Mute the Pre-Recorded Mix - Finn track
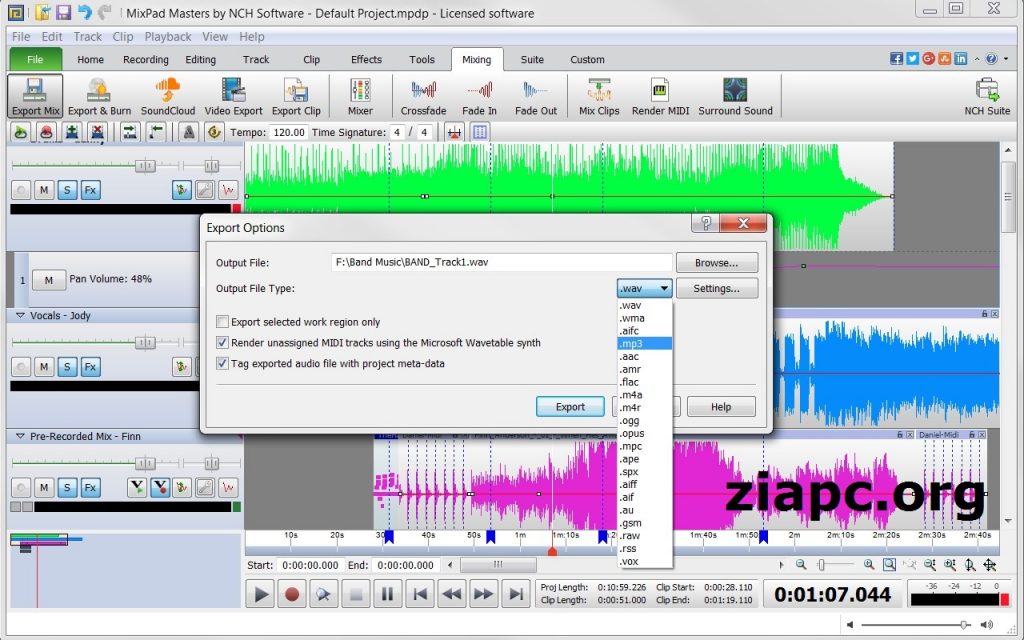This screenshot has height=640, width=1024. point(44,488)
